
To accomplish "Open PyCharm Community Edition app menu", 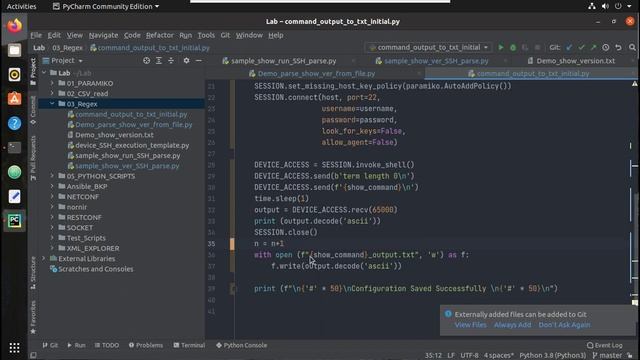I will [106, 6].
